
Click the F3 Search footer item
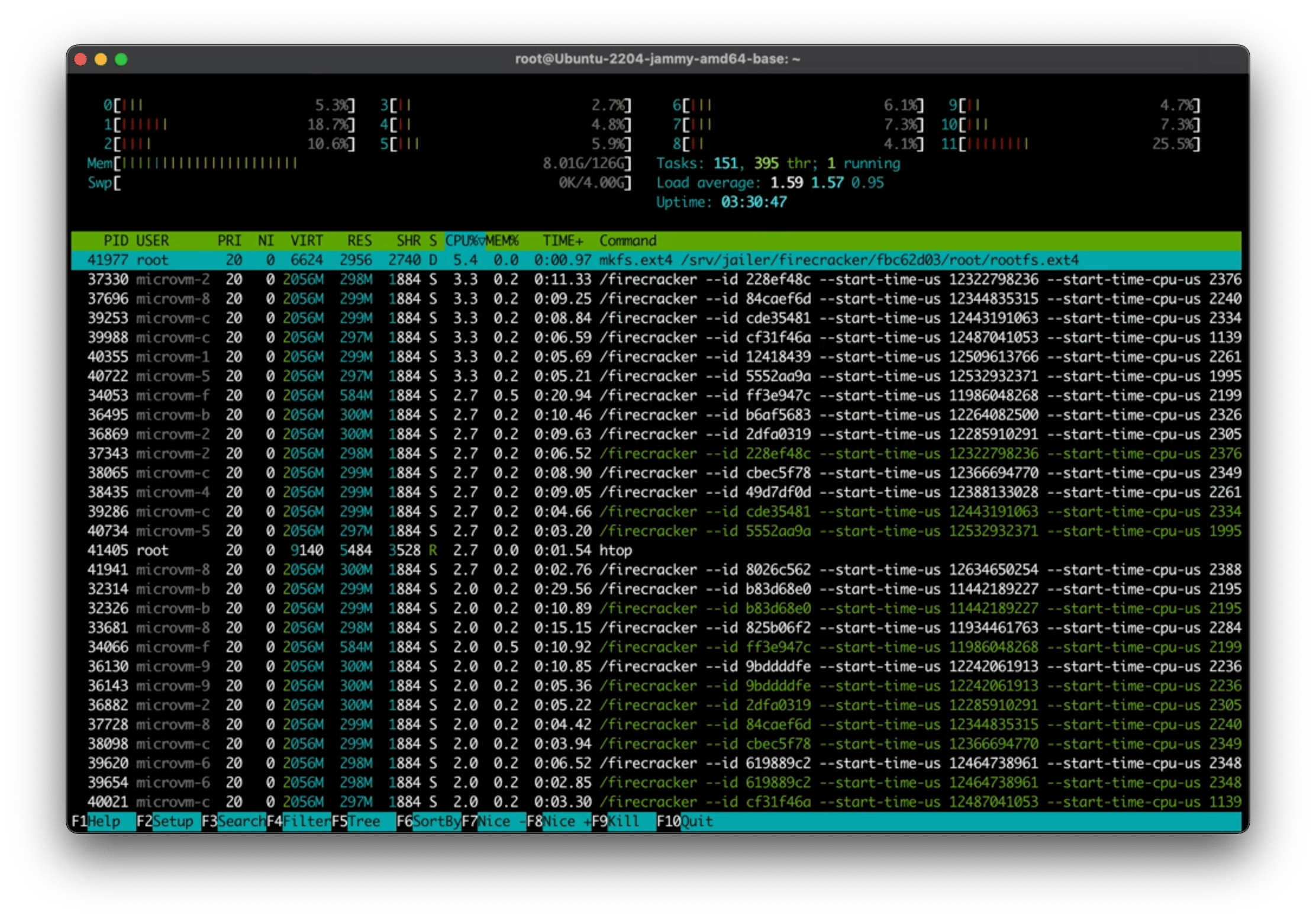pos(240,822)
